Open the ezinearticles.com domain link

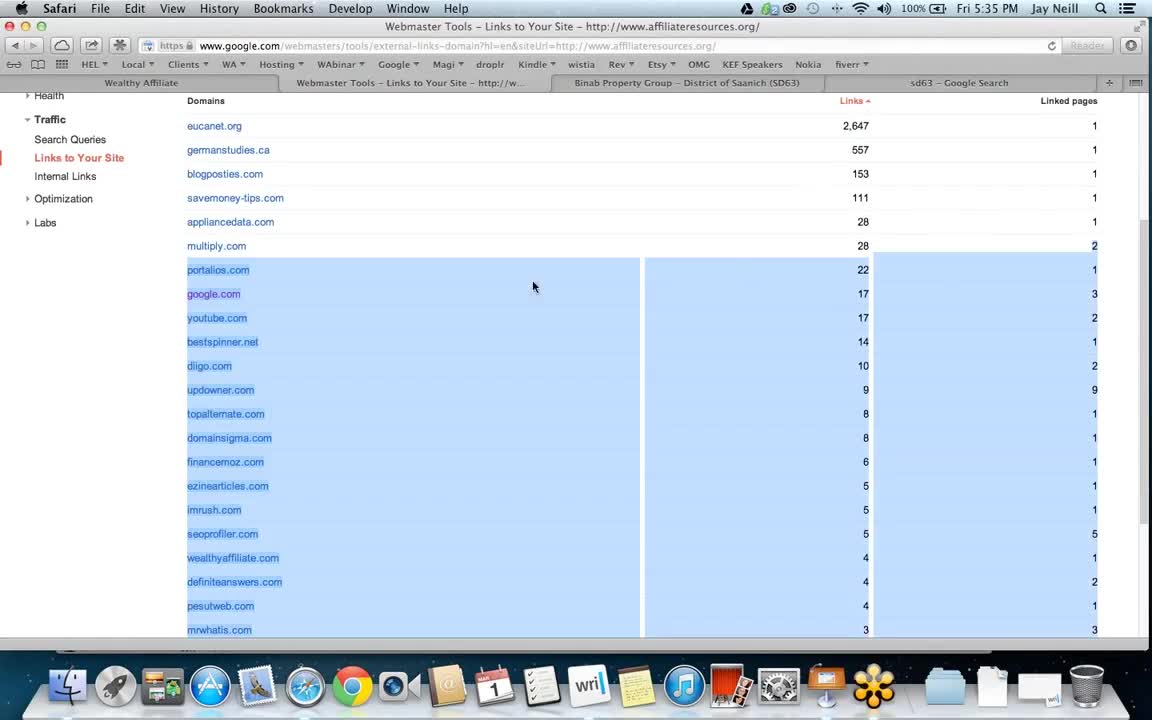coord(228,486)
